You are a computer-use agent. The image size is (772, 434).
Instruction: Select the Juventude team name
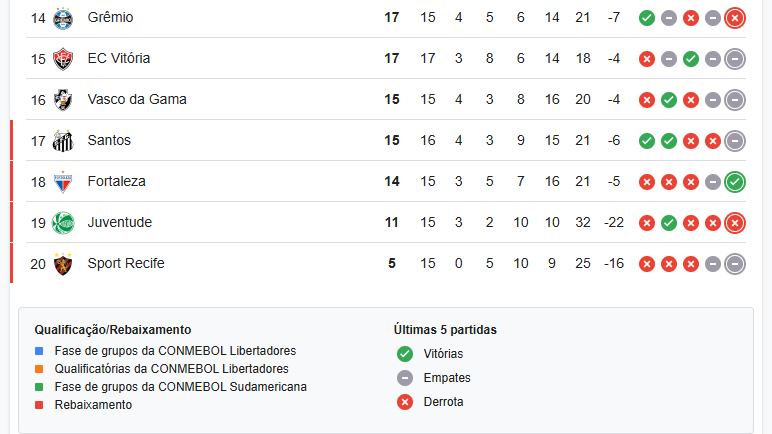click(x=120, y=223)
